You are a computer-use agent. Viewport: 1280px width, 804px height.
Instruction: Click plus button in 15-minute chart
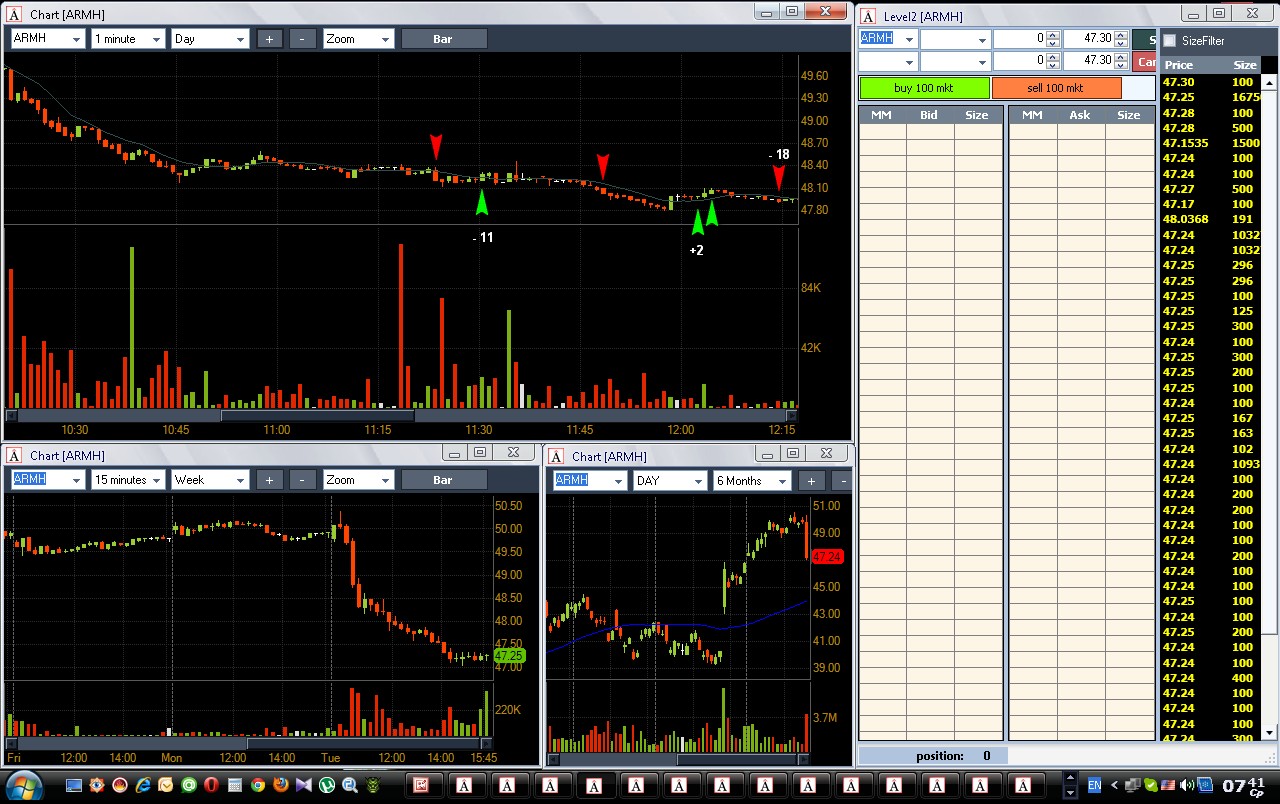coord(269,480)
